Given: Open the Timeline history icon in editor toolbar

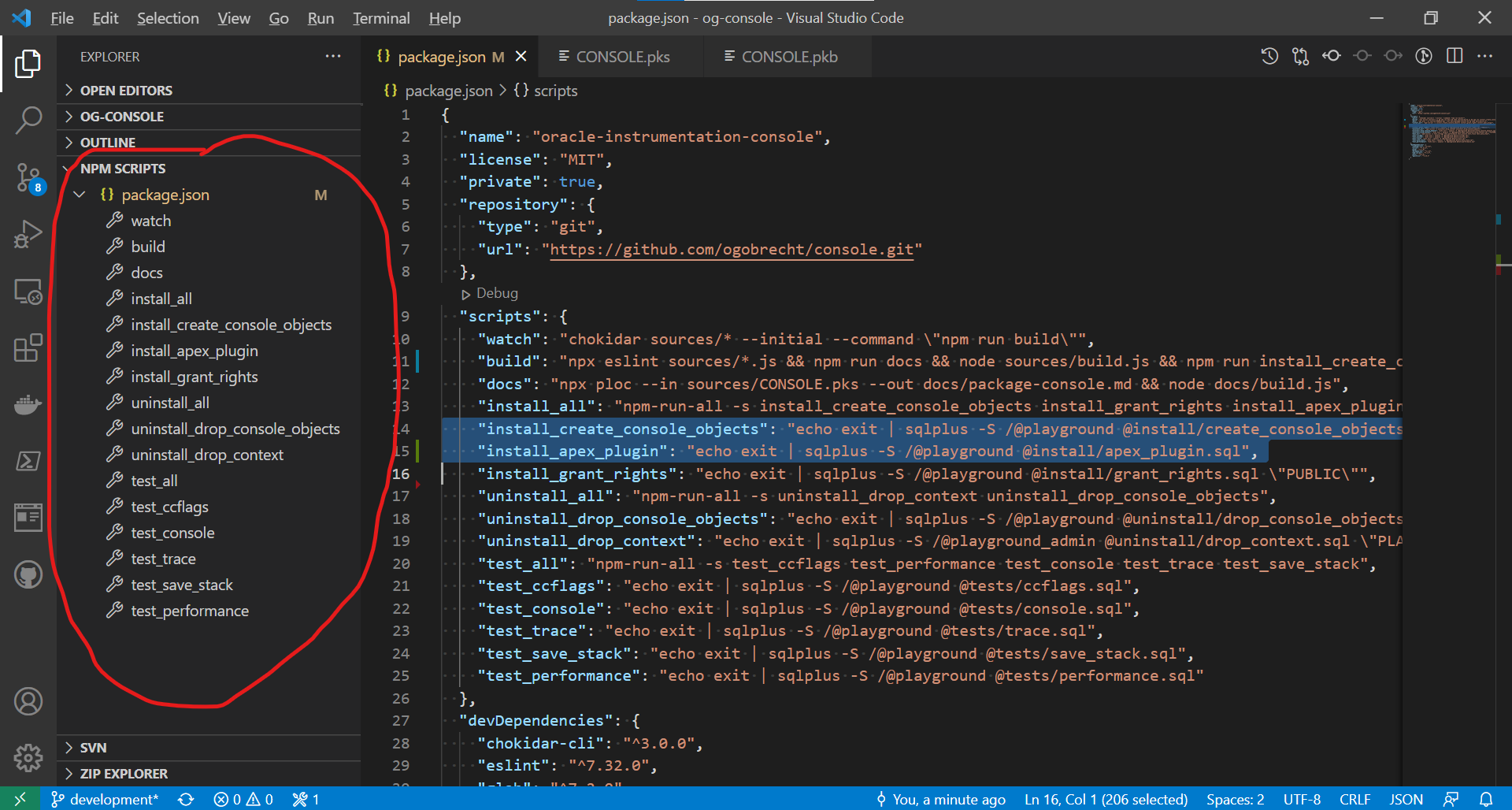Looking at the screenshot, I should [1269, 56].
